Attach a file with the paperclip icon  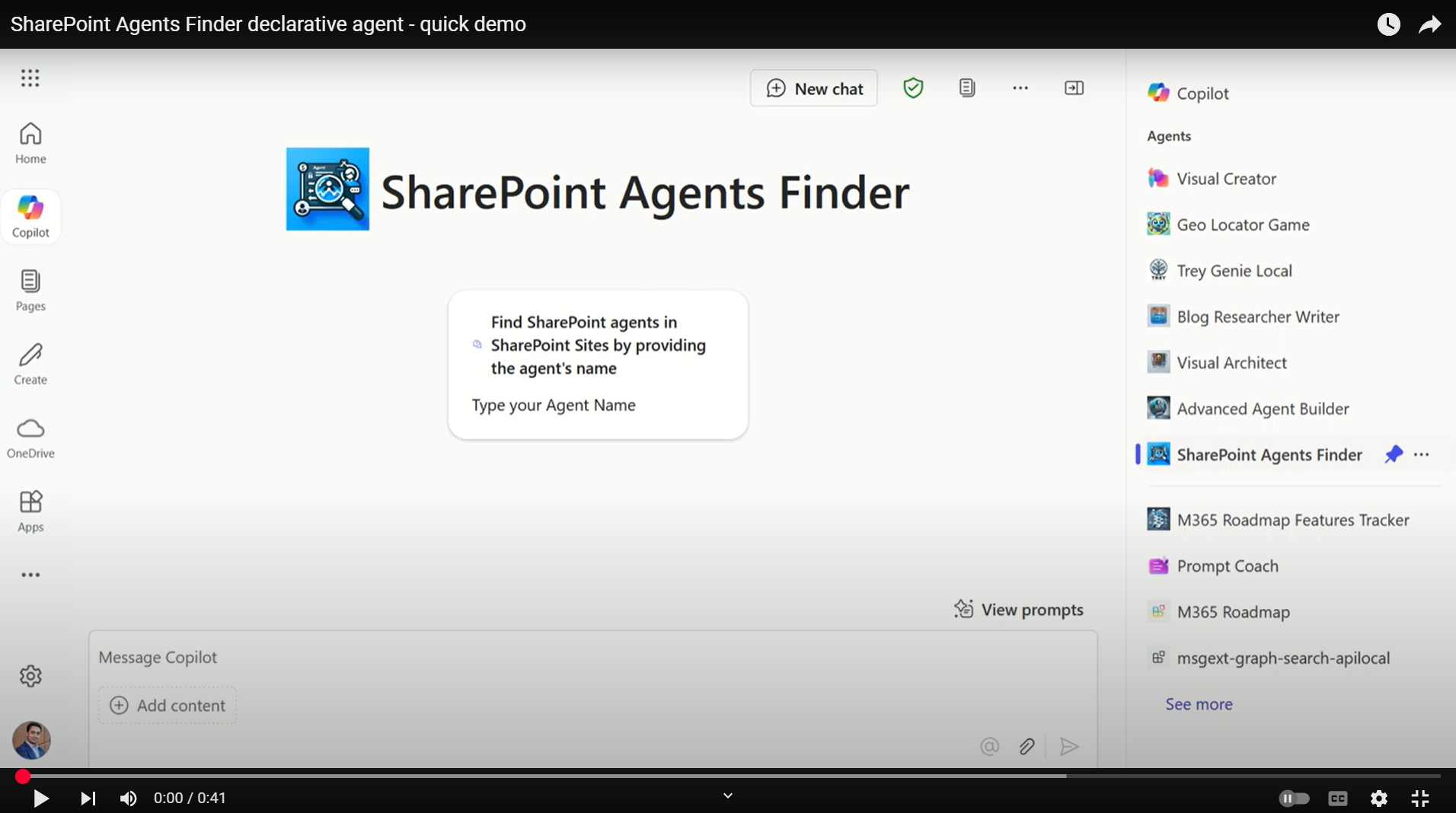tap(1027, 747)
